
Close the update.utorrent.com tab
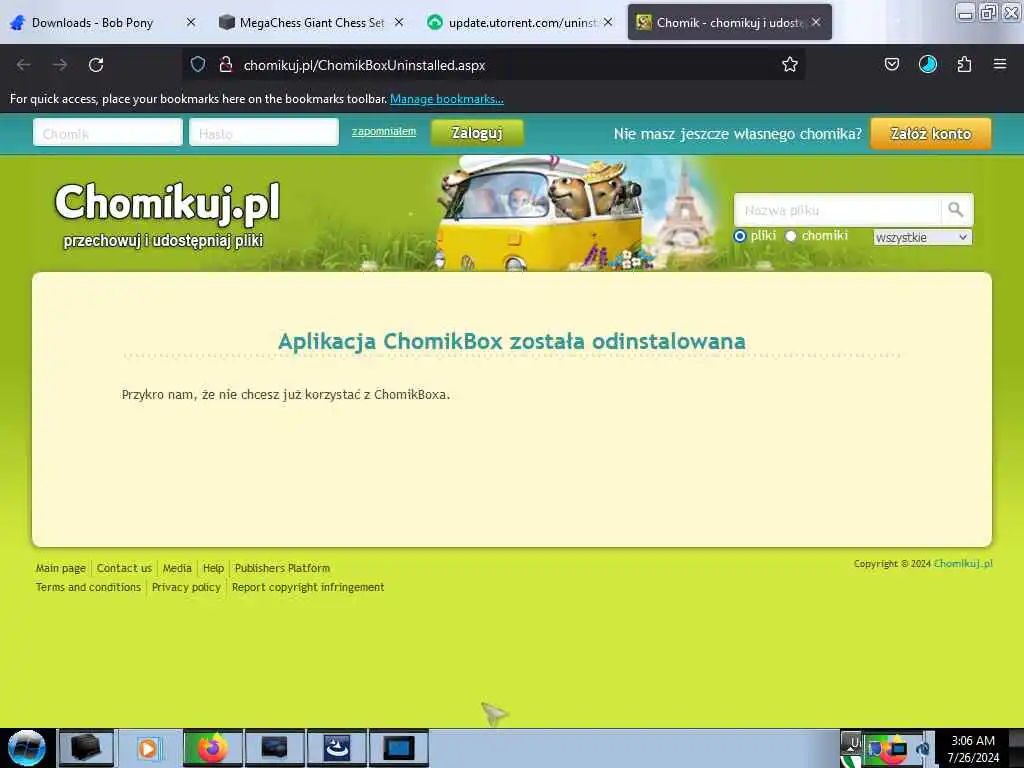click(x=608, y=22)
